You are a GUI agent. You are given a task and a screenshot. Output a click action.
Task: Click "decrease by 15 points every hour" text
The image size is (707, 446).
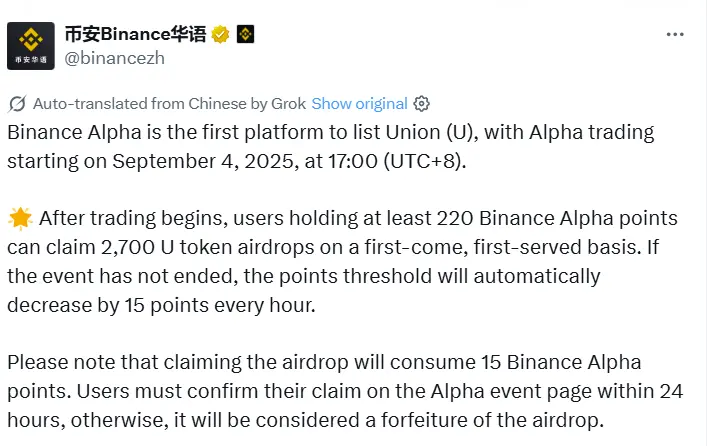(x=160, y=304)
